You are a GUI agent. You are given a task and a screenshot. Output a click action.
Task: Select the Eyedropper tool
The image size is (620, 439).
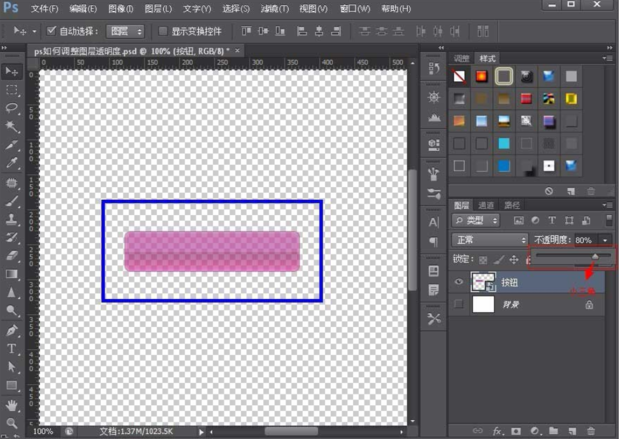click(x=11, y=163)
